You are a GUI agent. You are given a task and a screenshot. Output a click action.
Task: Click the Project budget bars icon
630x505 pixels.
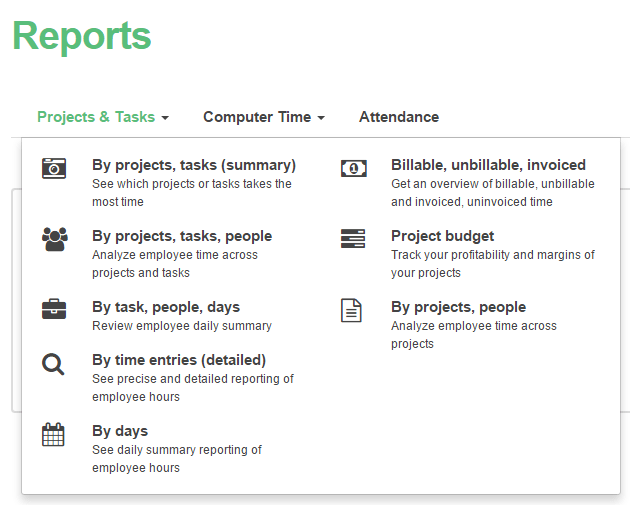tap(353, 239)
